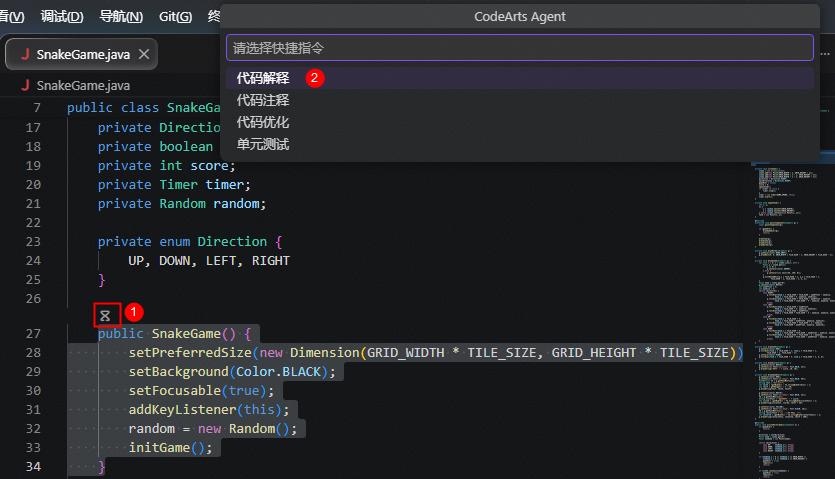Open the 调试(D) menu
The height and width of the screenshot is (479, 835).
click(x=62, y=17)
